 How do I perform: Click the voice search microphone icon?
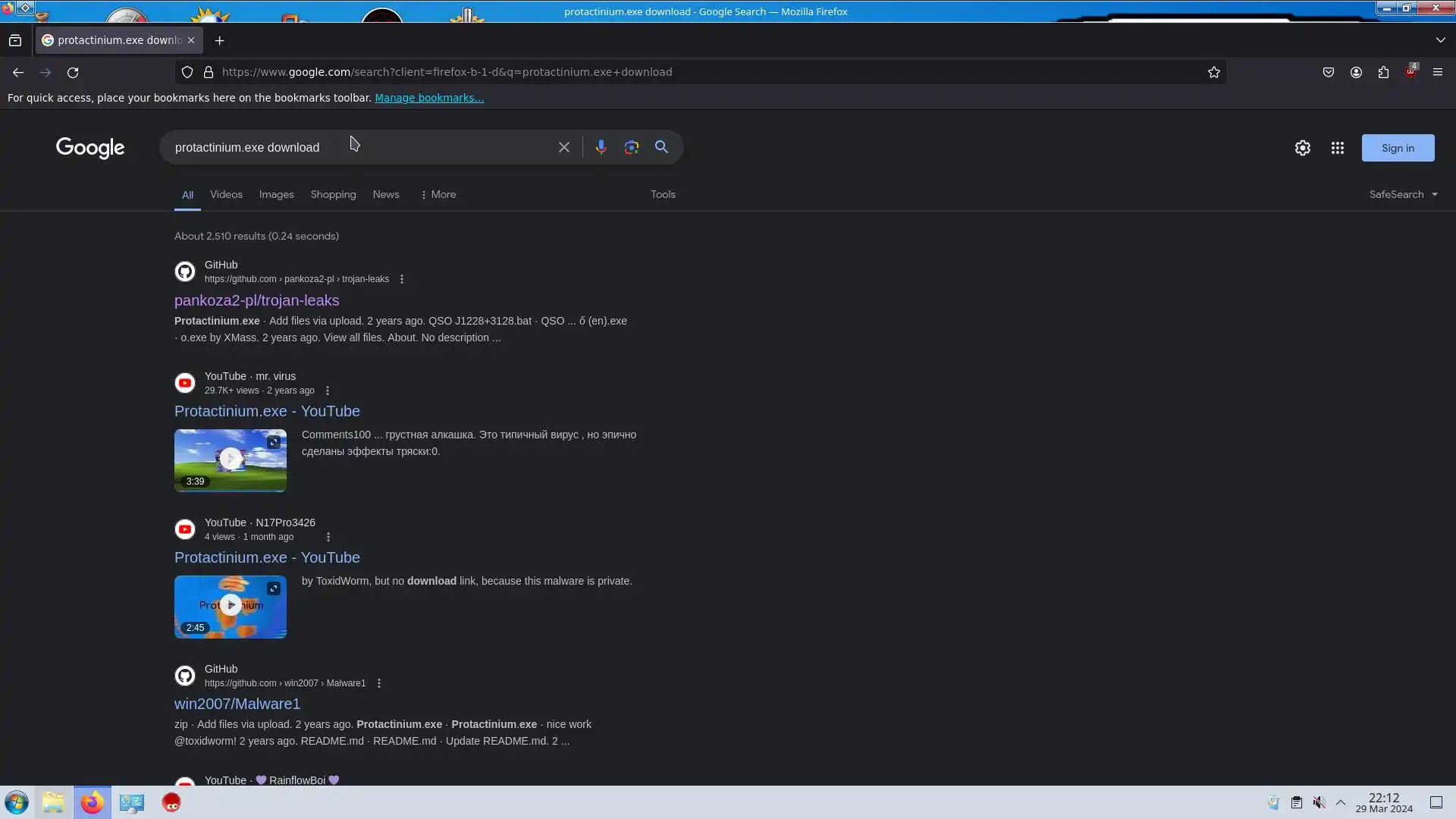pyautogui.click(x=601, y=147)
